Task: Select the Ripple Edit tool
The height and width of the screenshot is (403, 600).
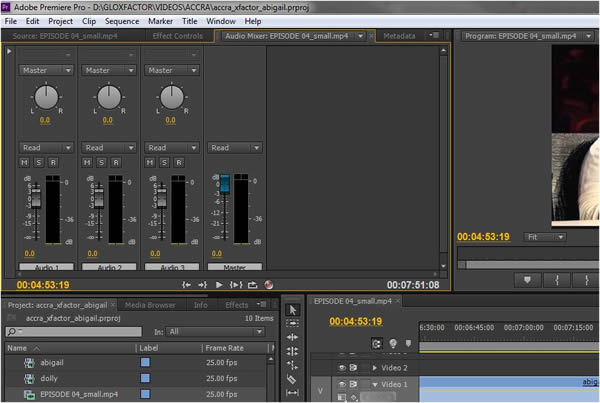Action: click(292, 337)
